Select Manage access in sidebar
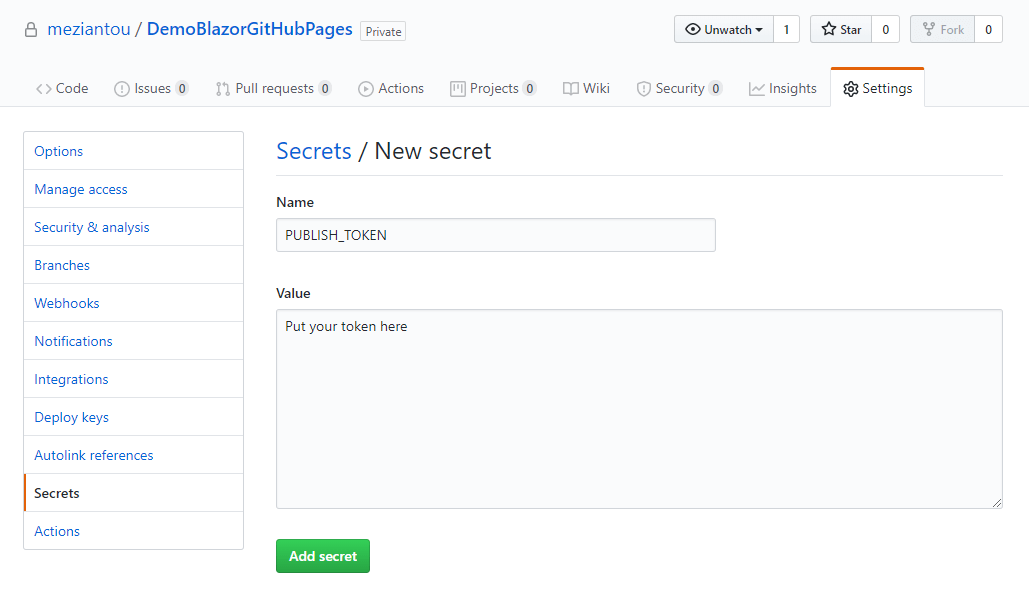This screenshot has height=602, width=1029. 81,189
